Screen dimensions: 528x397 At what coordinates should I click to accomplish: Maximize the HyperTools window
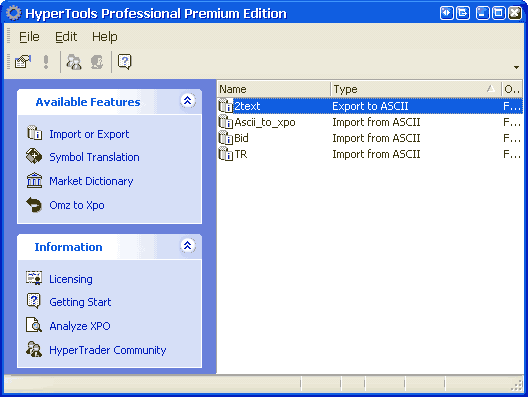tap(499, 13)
